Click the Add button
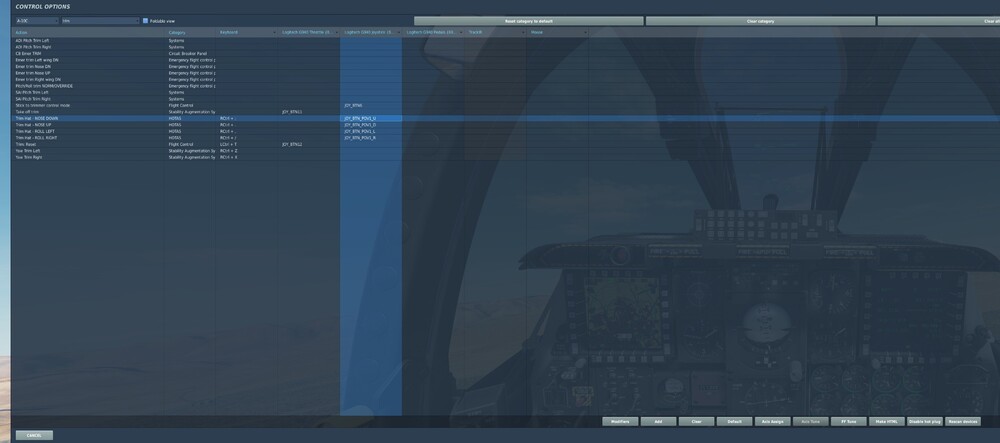This screenshot has height=443, width=1000. click(658, 422)
